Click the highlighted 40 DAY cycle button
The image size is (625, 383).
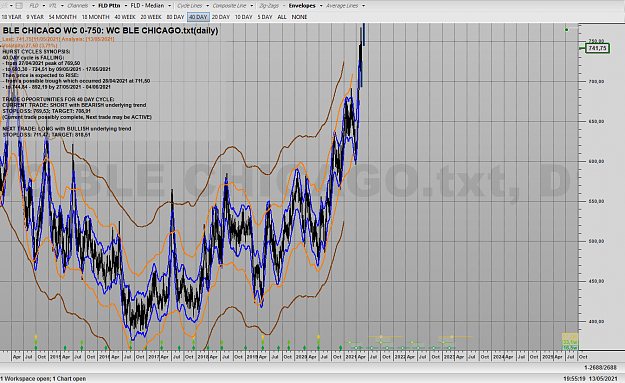(x=198, y=17)
